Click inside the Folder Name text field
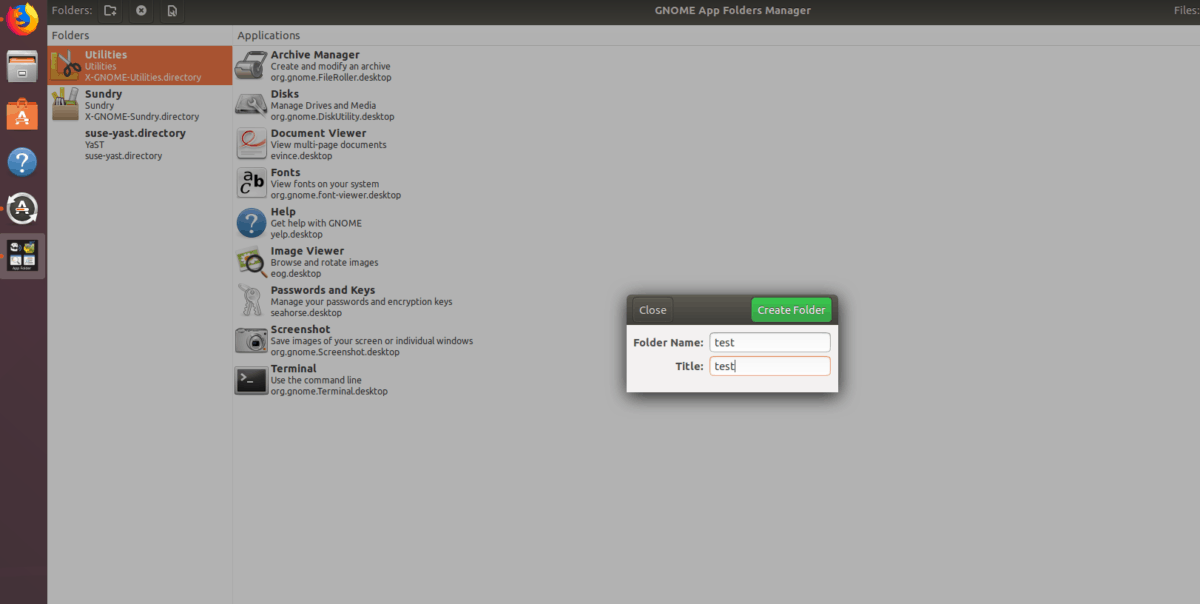Image resolution: width=1200 pixels, height=604 pixels. pyautogui.click(x=769, y=341)
